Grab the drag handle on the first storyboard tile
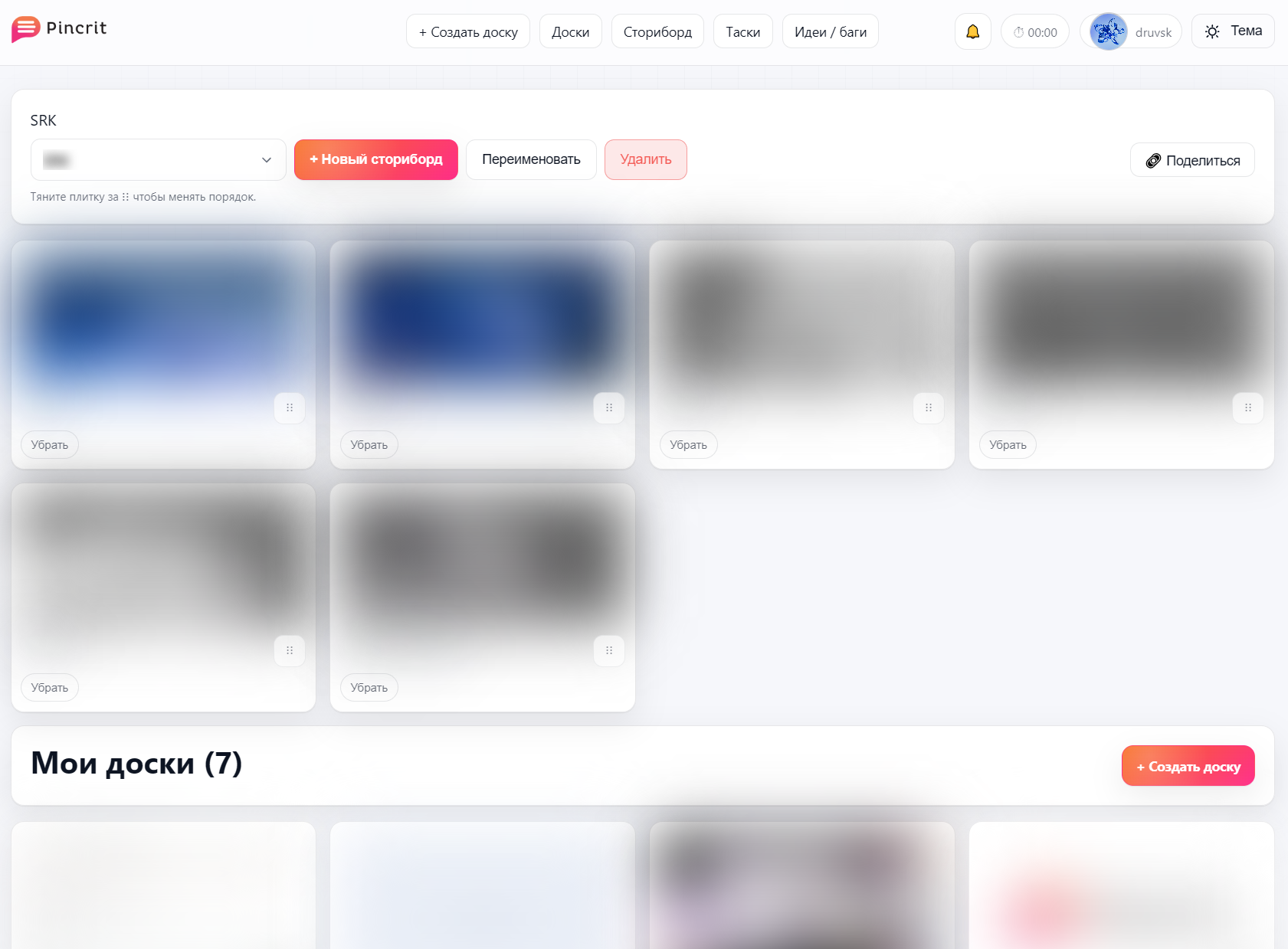The height and width of the screenshot is (949, 1288). pos(290,407)
